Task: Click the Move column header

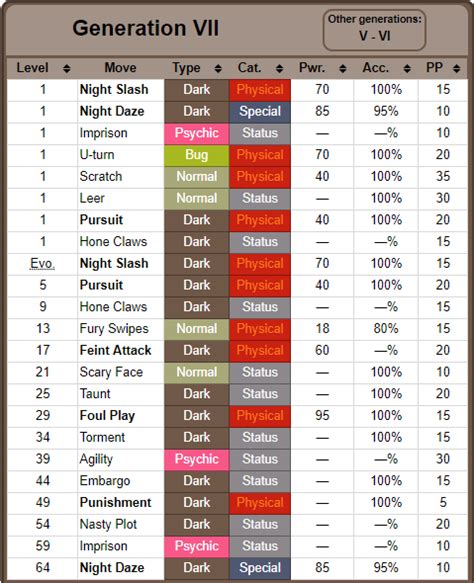Action: [120, 68]
